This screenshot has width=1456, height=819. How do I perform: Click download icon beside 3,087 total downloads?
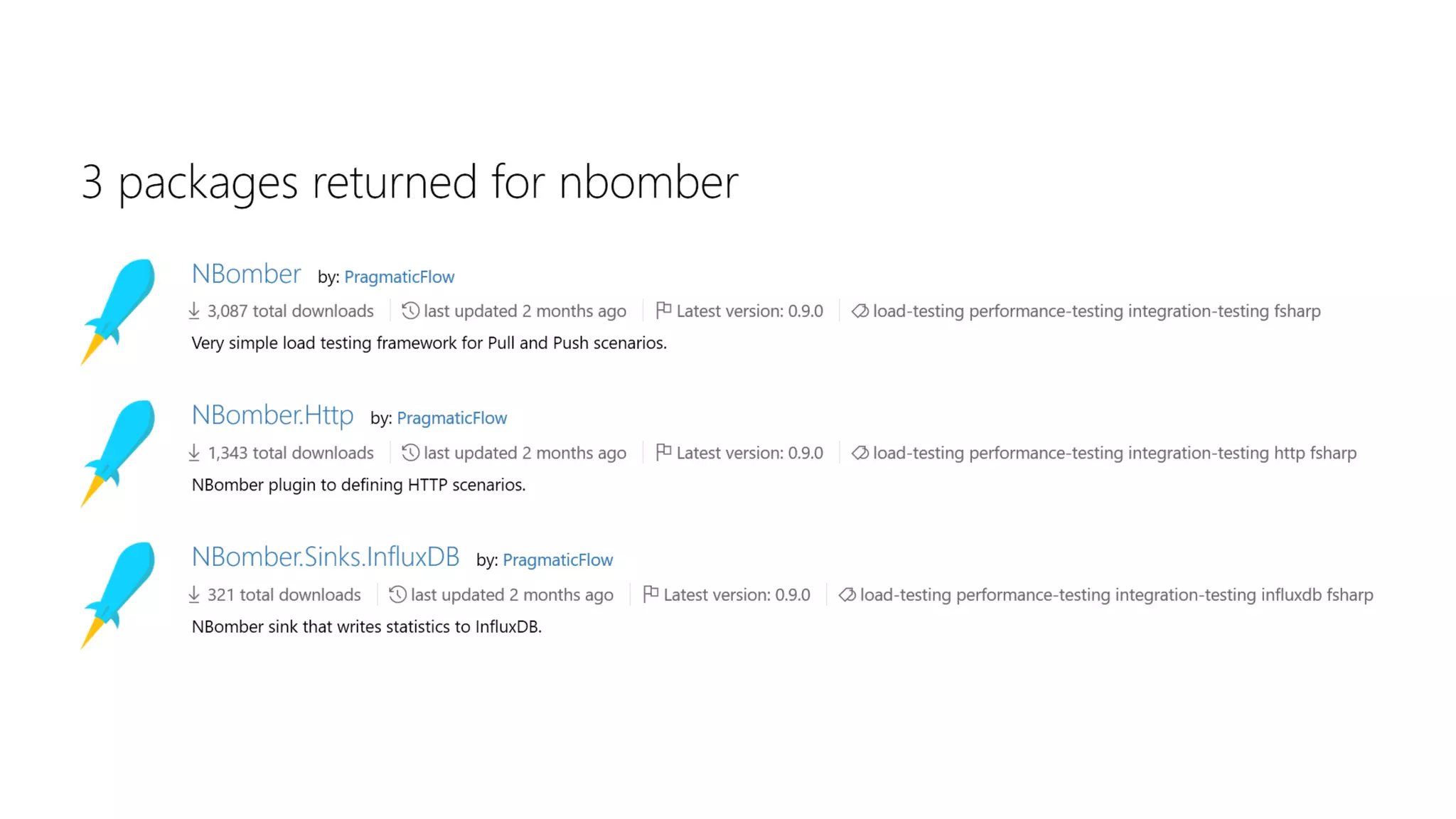tap(194, 311)
